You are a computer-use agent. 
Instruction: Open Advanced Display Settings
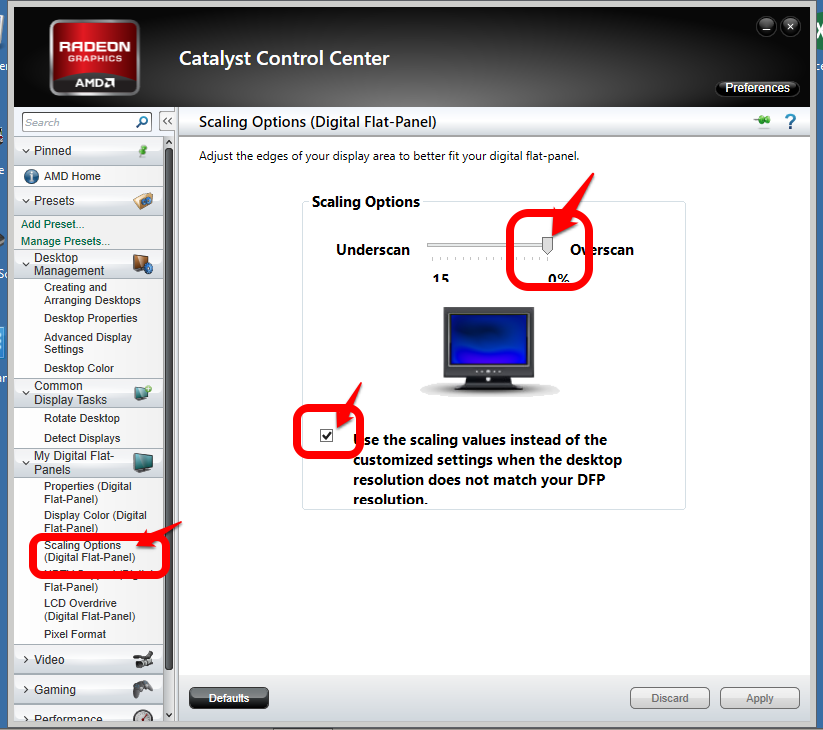[x=88, y=343]
